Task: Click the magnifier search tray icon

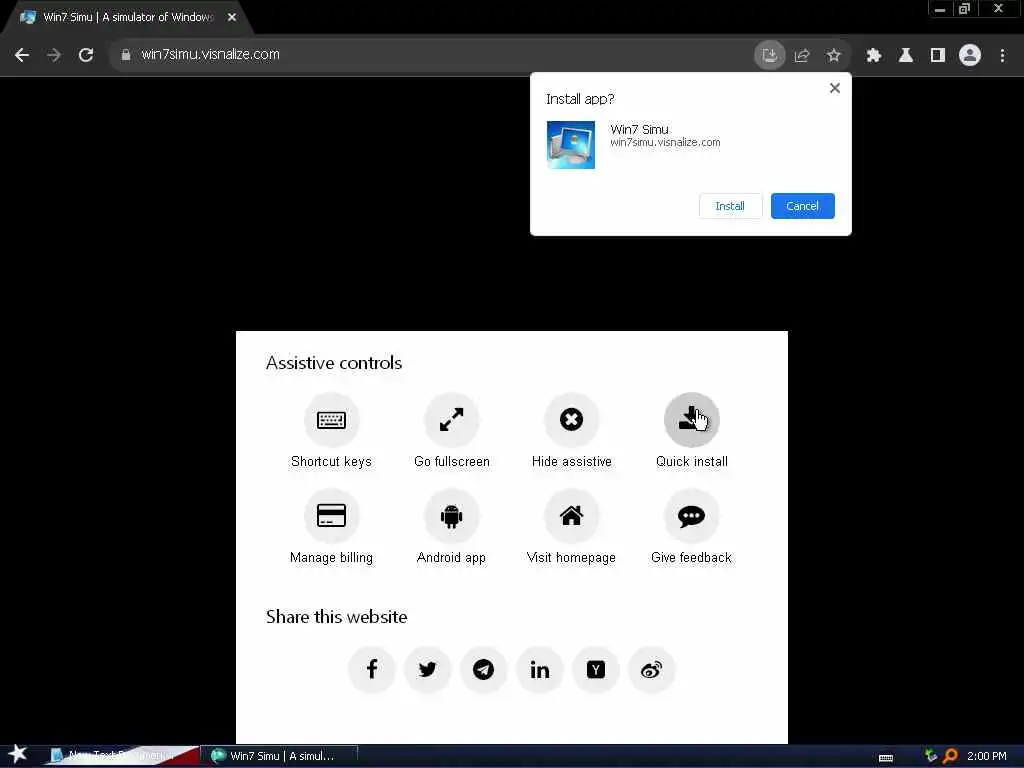Action: point(950,756)
